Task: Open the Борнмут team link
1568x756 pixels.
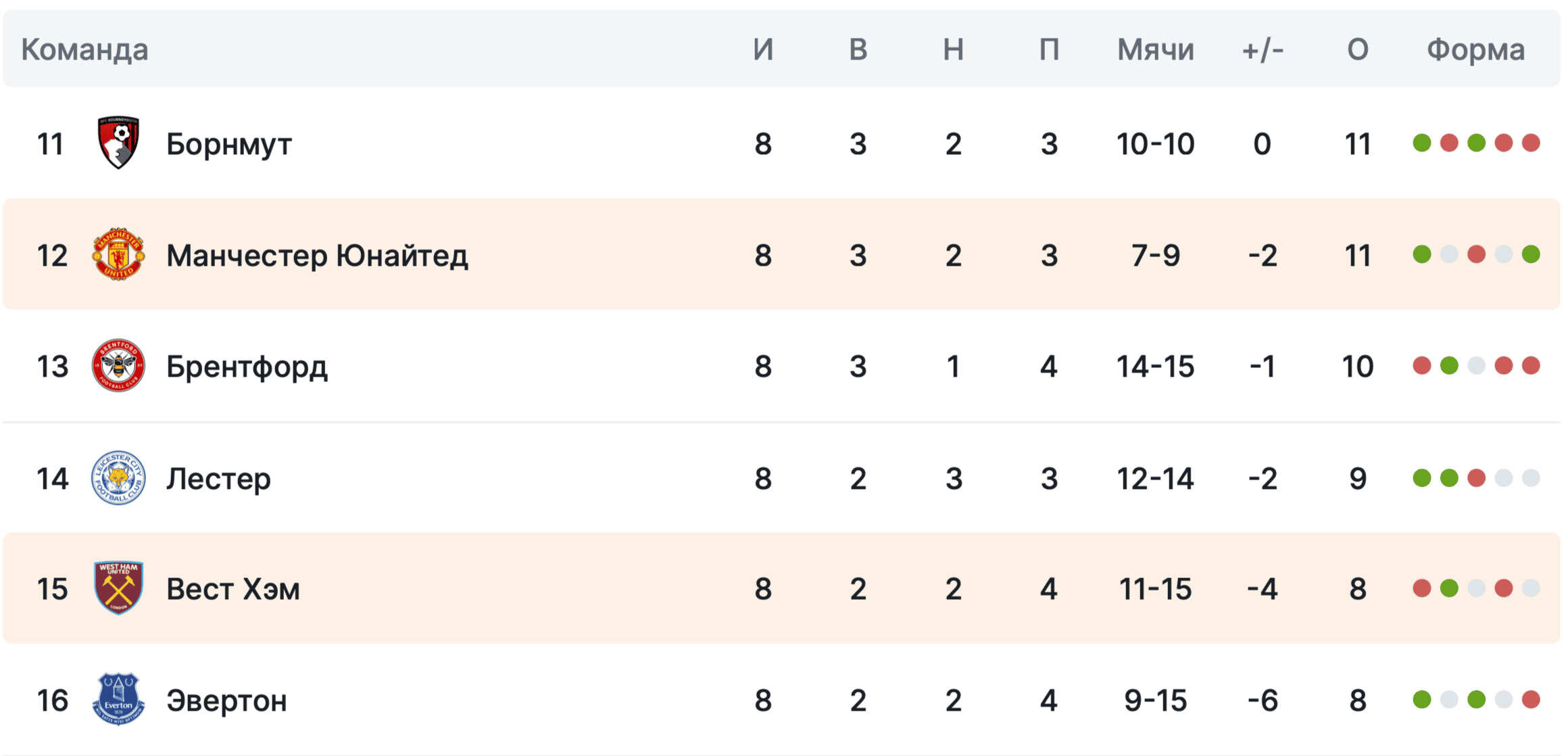Action: [x=228, y=144]
